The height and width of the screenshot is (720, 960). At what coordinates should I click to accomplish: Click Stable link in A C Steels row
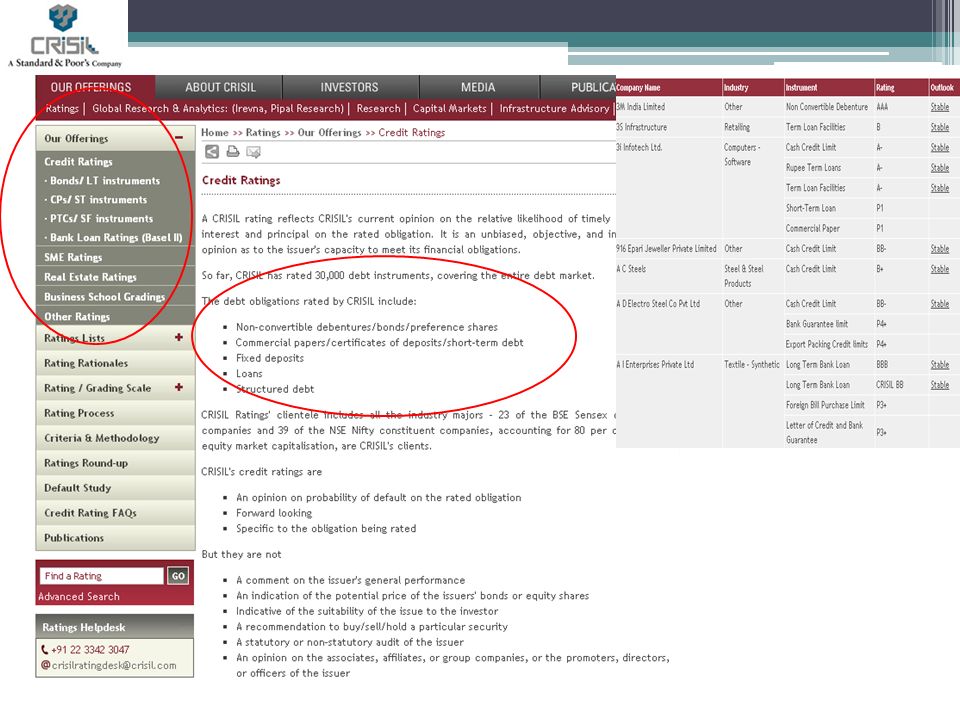click(940, 269)
